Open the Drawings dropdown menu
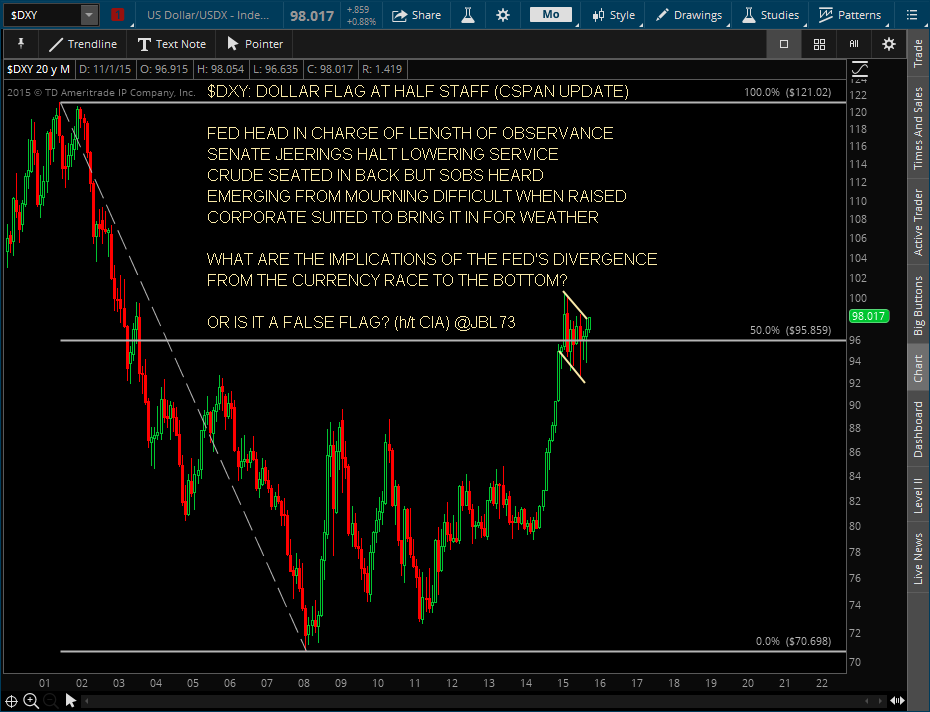Image resolution: width=930 pixels, height=712 pixels. [x=689, y=15]
